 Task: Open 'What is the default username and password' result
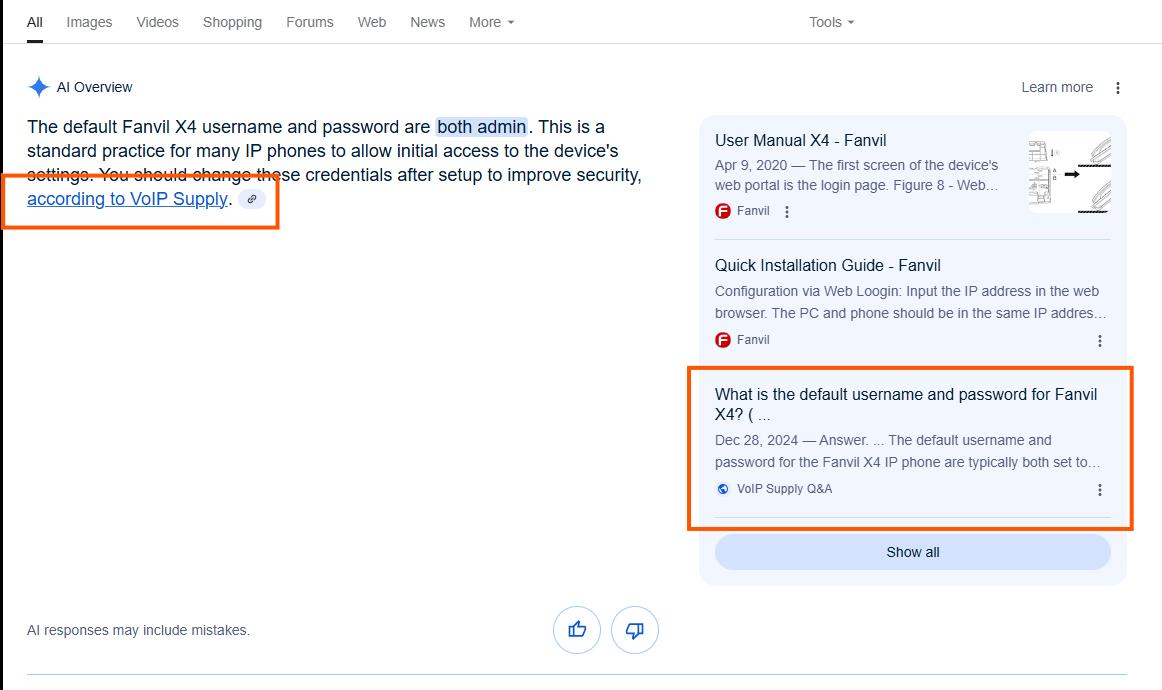coord(906,404)
